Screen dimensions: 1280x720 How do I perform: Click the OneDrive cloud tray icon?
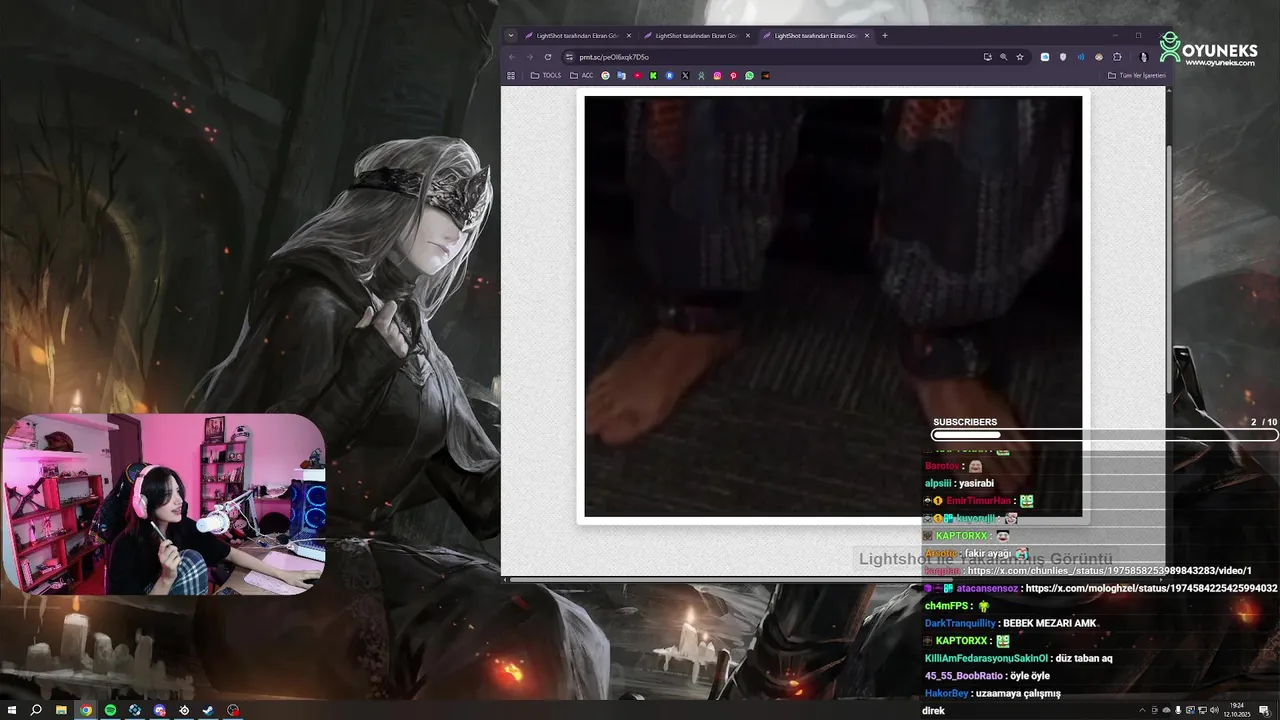pyautogui.click(x=1166, y=710)
